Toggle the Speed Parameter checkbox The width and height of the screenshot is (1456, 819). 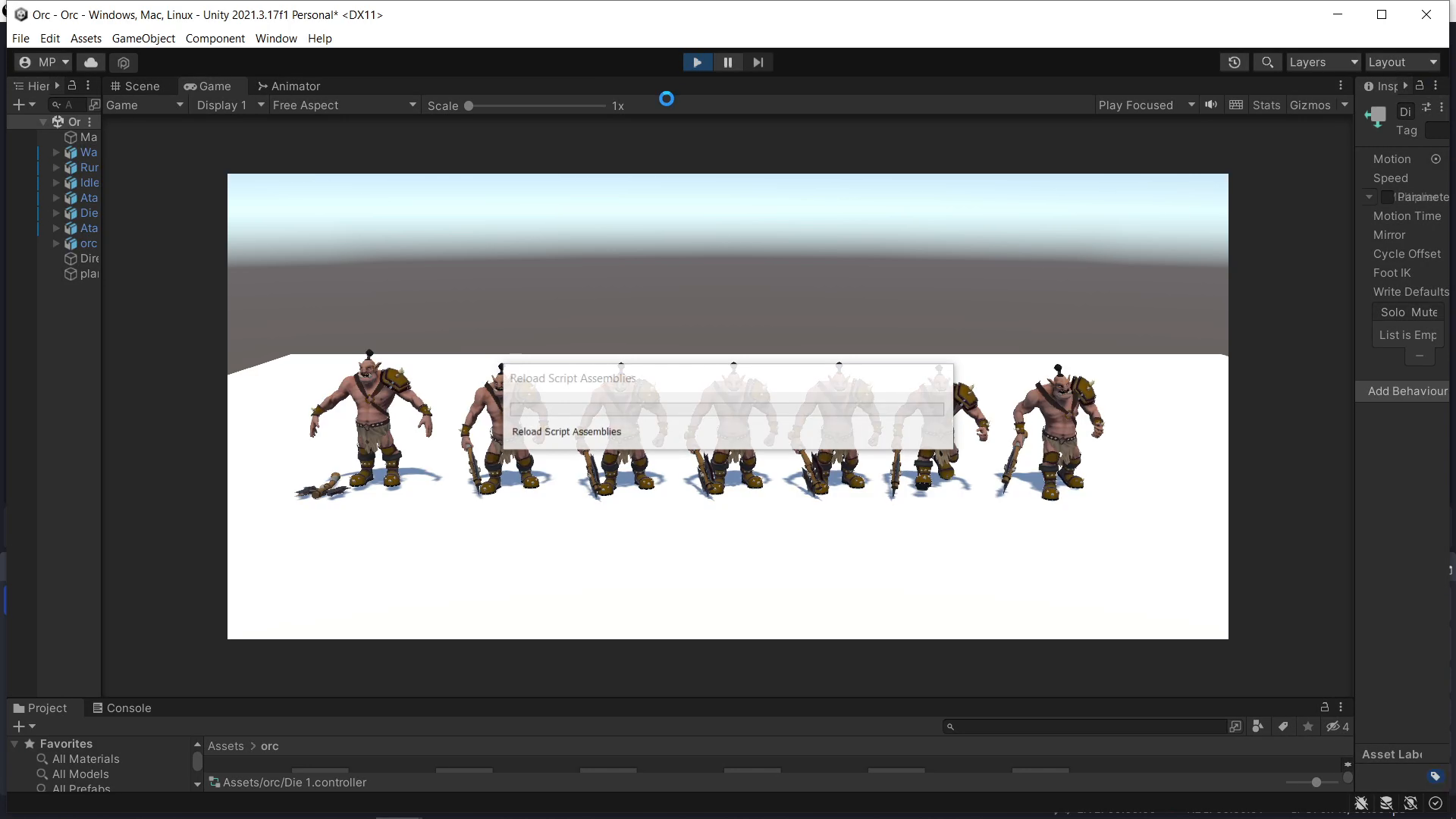click(1387, 197)
